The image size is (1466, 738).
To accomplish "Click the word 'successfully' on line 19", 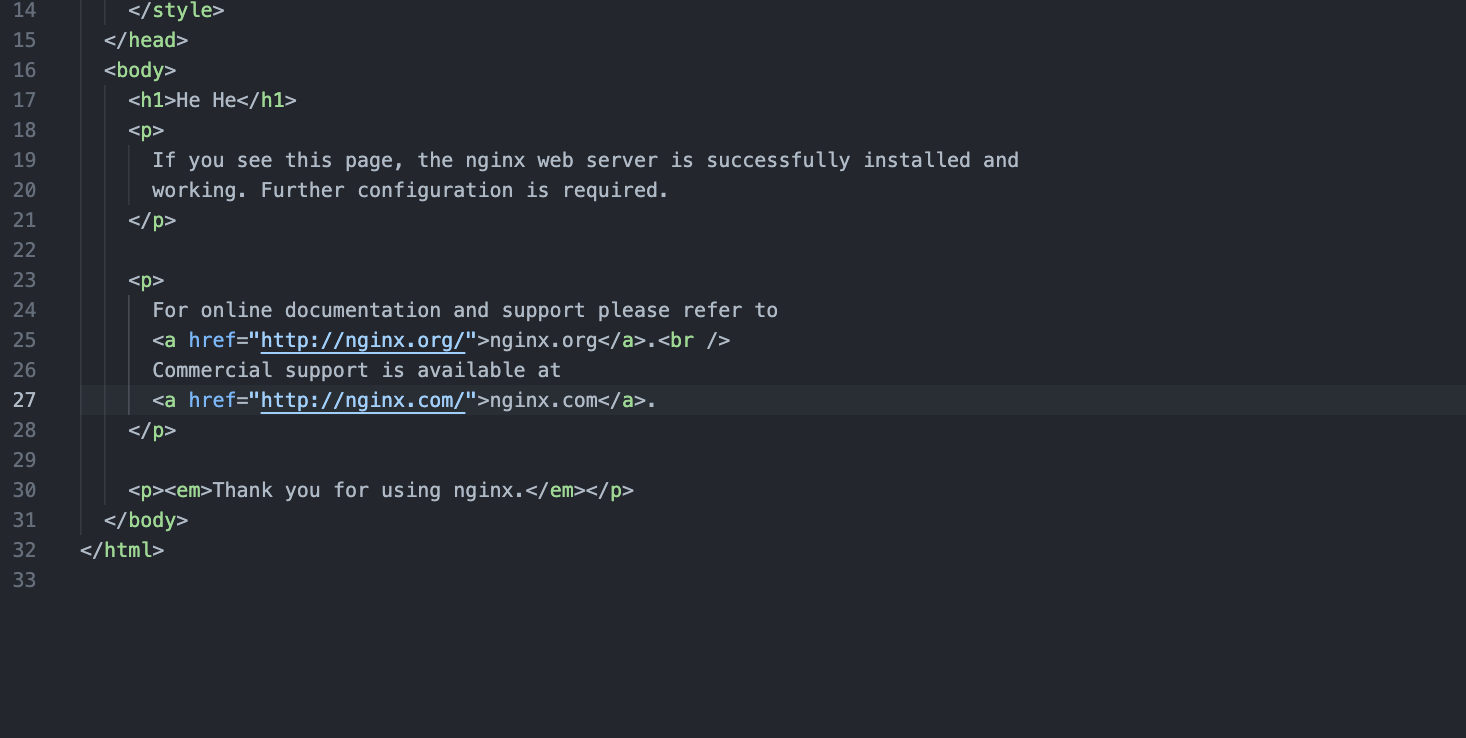I will [x=779, y=160].
